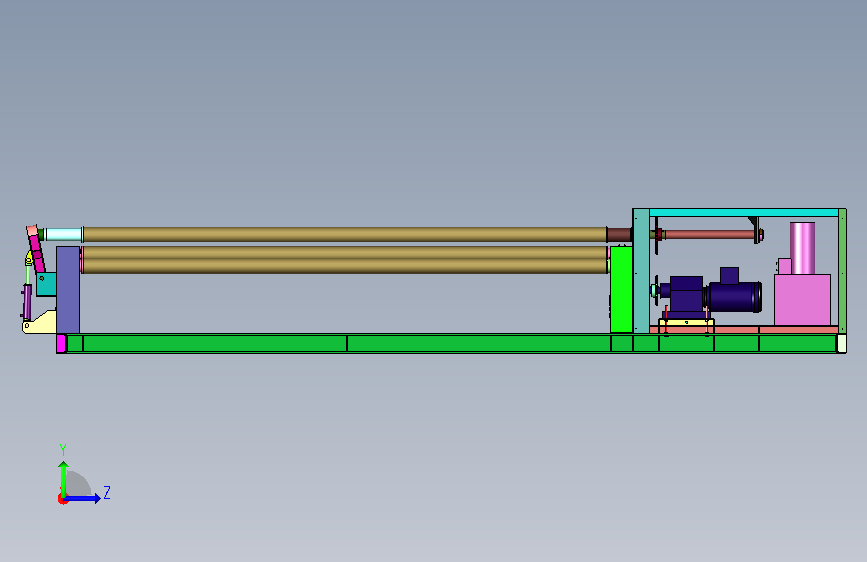Select the lower tan roller pair
Screen dimensions: 867x562
[344, 260]
